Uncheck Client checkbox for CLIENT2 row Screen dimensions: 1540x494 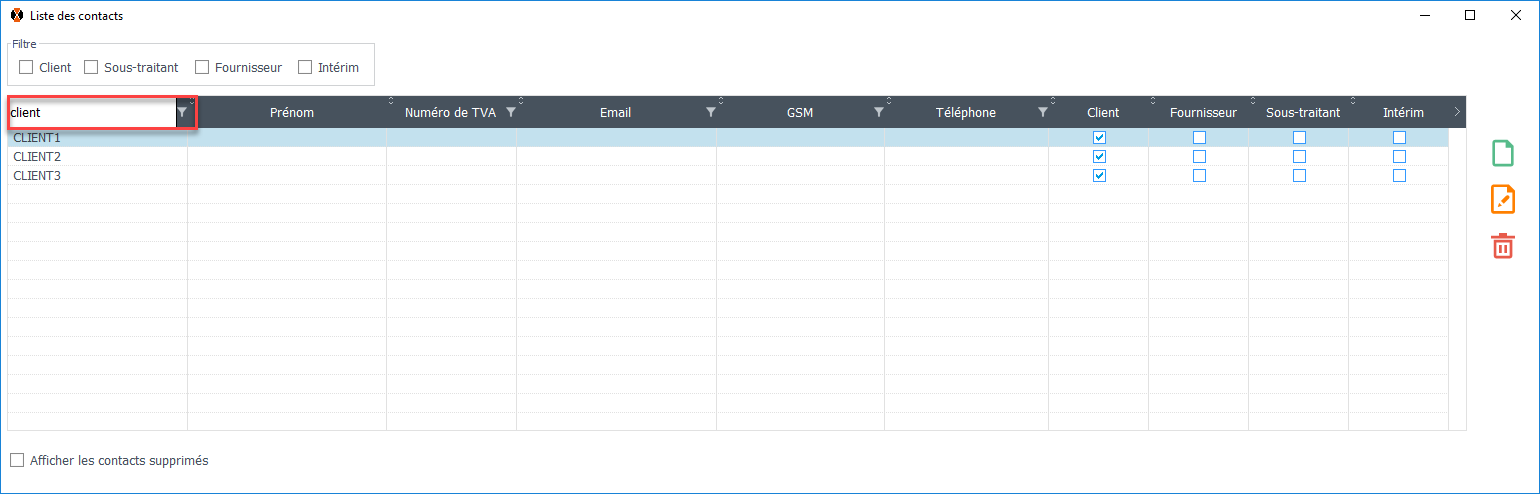[1099, 157]
